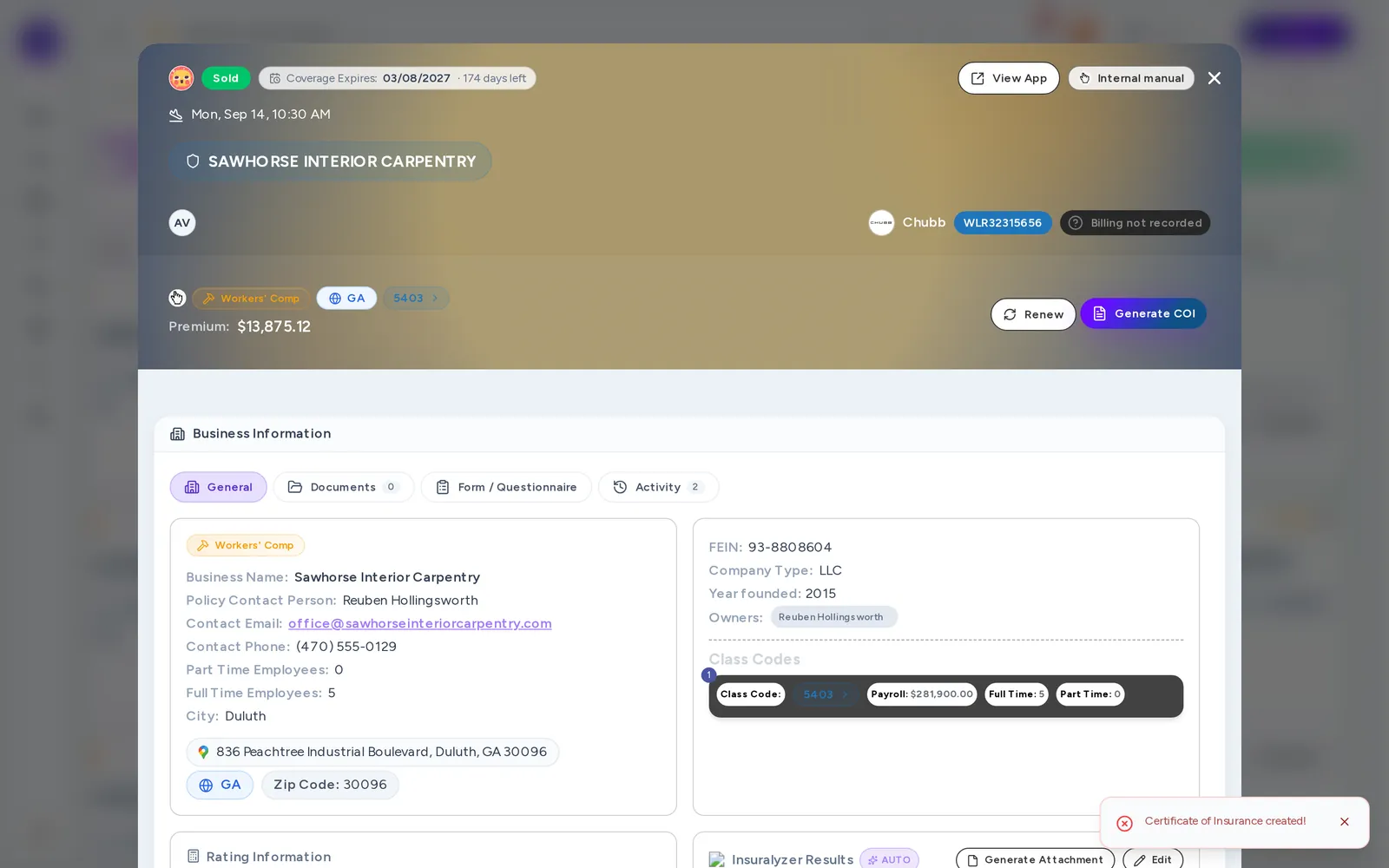Image resolution: width=1389 pixels, height=868 pixels.
Task: Click Generate COI button
Action: pos(1143,313)
